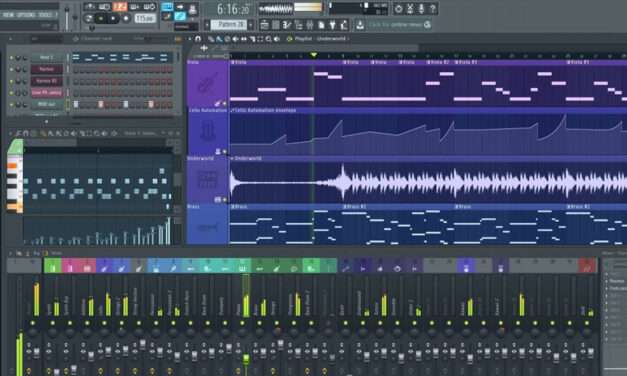Image resolution: width=627 pixels, height=376 pixels.
Task: Select the MIDI out channel button
Action: pos(46,104)
